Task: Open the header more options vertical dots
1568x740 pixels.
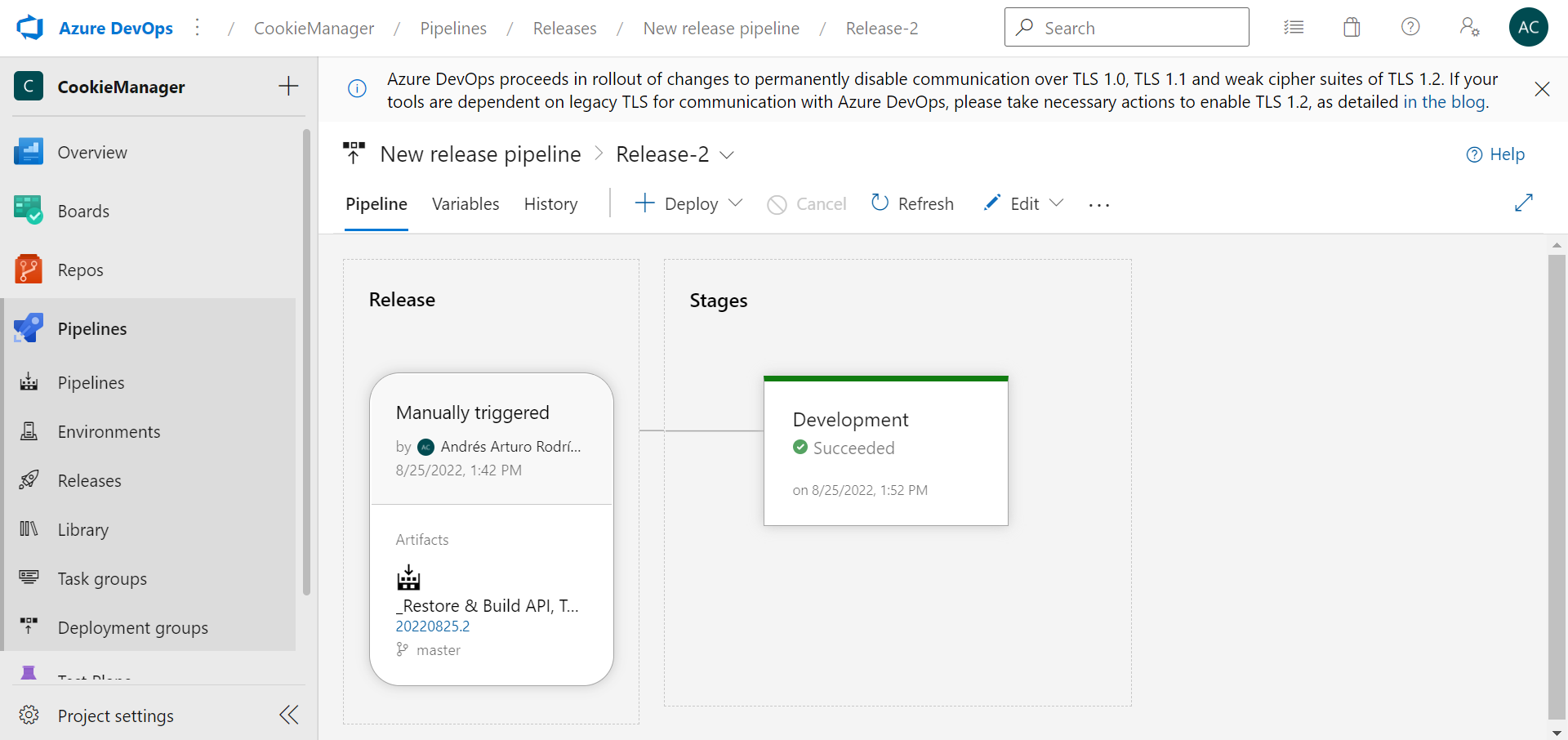Action: point(198,28)
